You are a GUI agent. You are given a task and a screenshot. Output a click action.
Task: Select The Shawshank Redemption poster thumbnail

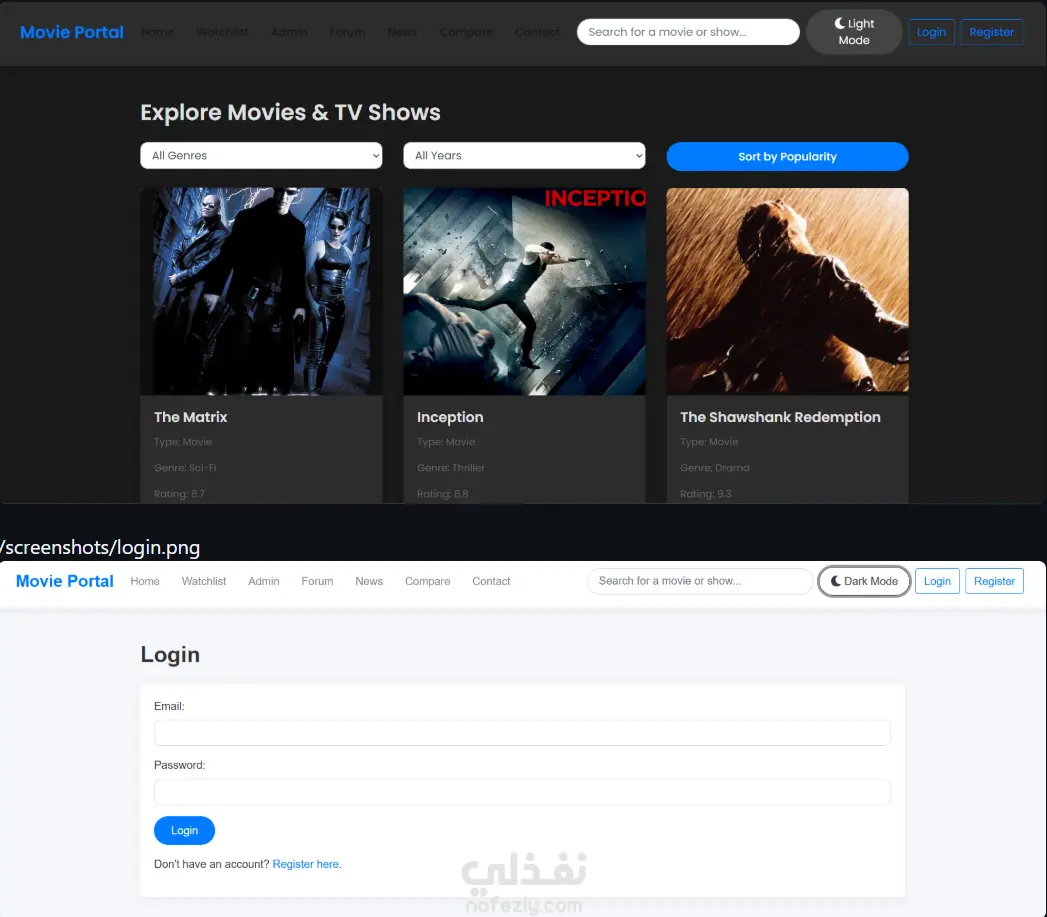(787, 290)
